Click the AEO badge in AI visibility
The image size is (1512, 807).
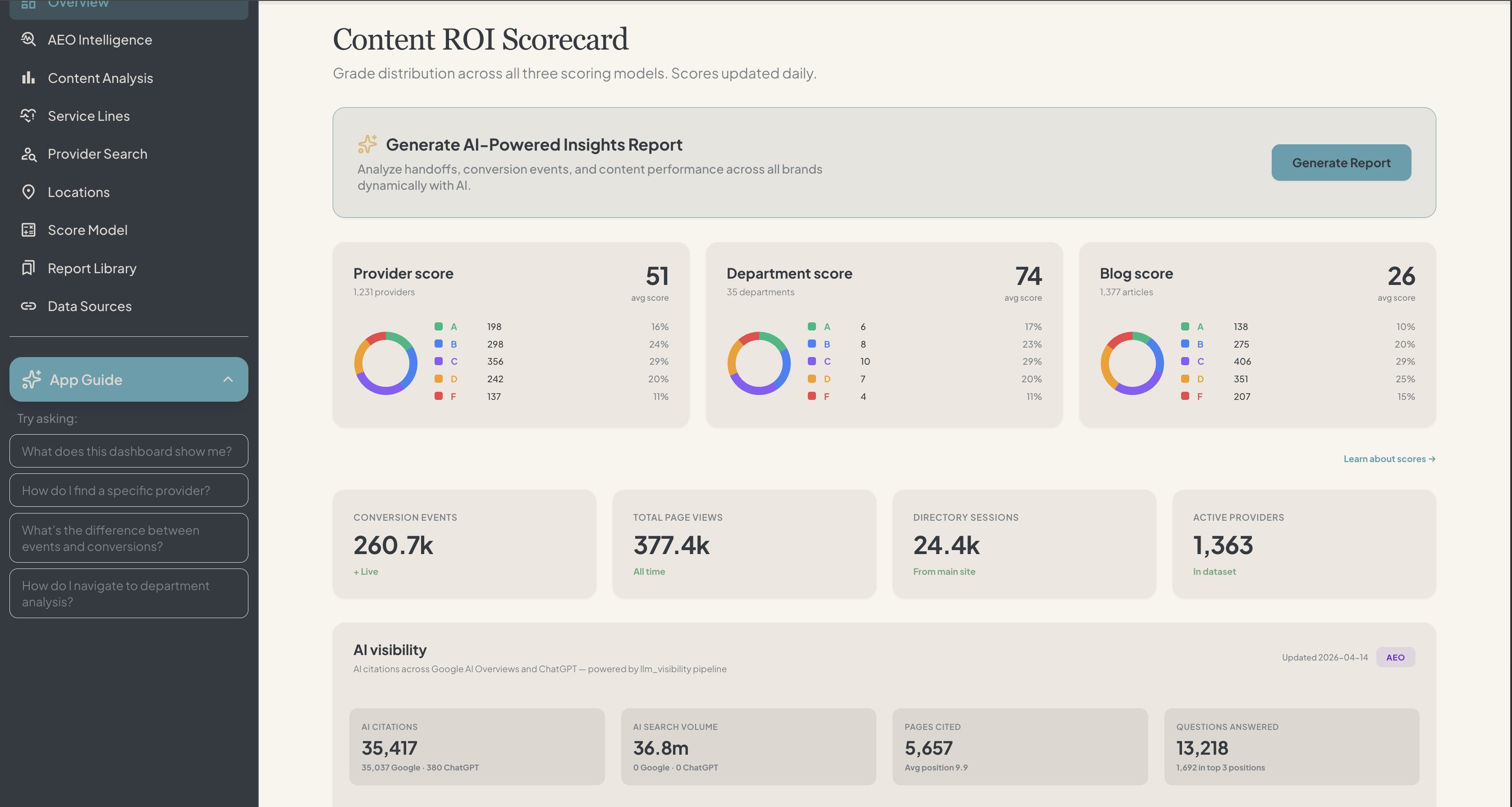[x=1395, y=657]
